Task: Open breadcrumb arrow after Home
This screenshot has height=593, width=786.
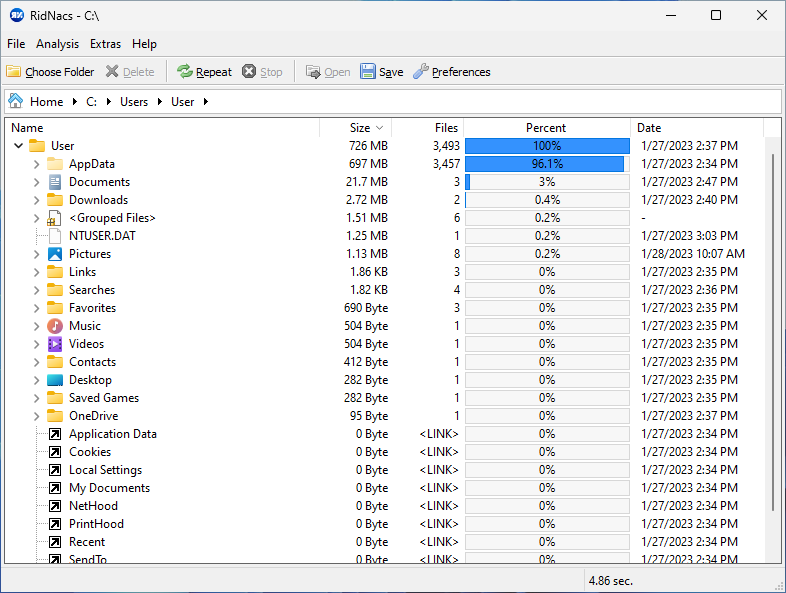Action: click(x=75, y=102)
